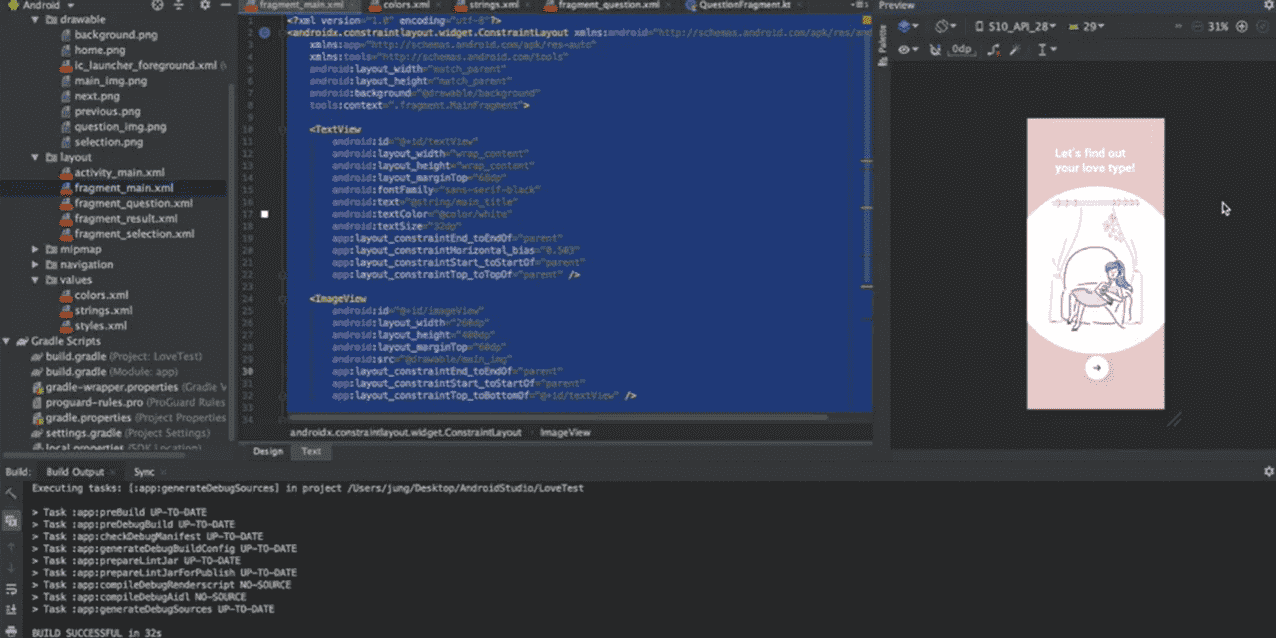Click the zoom out icon next to 31%

pos(1198,27)
